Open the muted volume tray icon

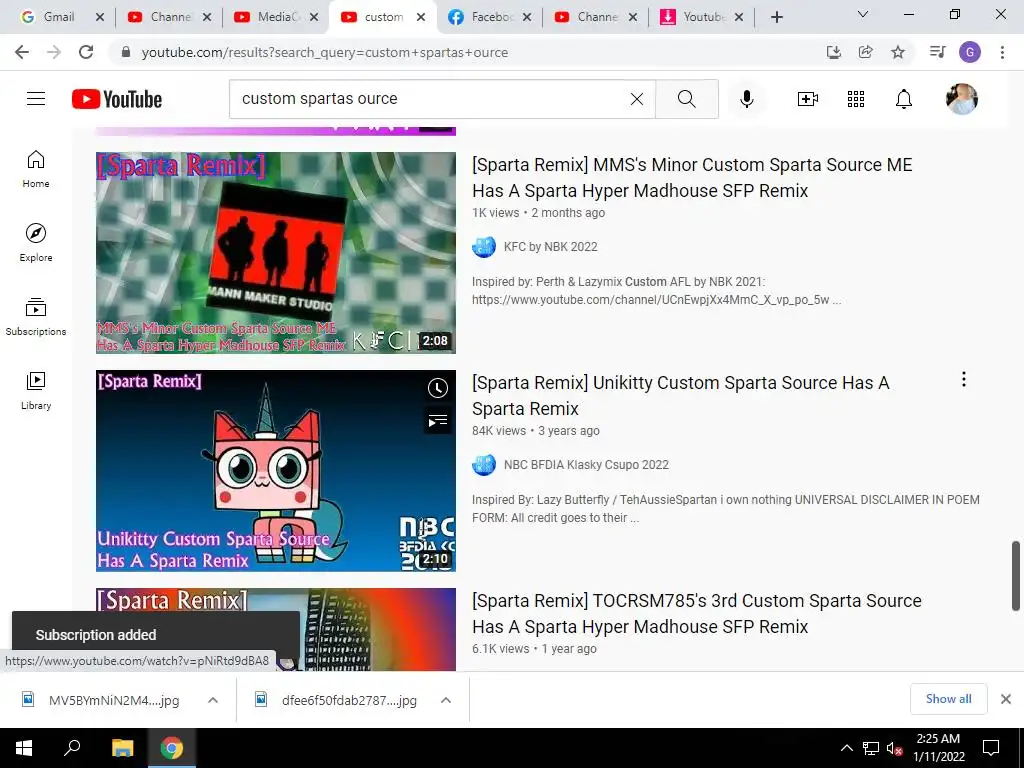[894, 748]
